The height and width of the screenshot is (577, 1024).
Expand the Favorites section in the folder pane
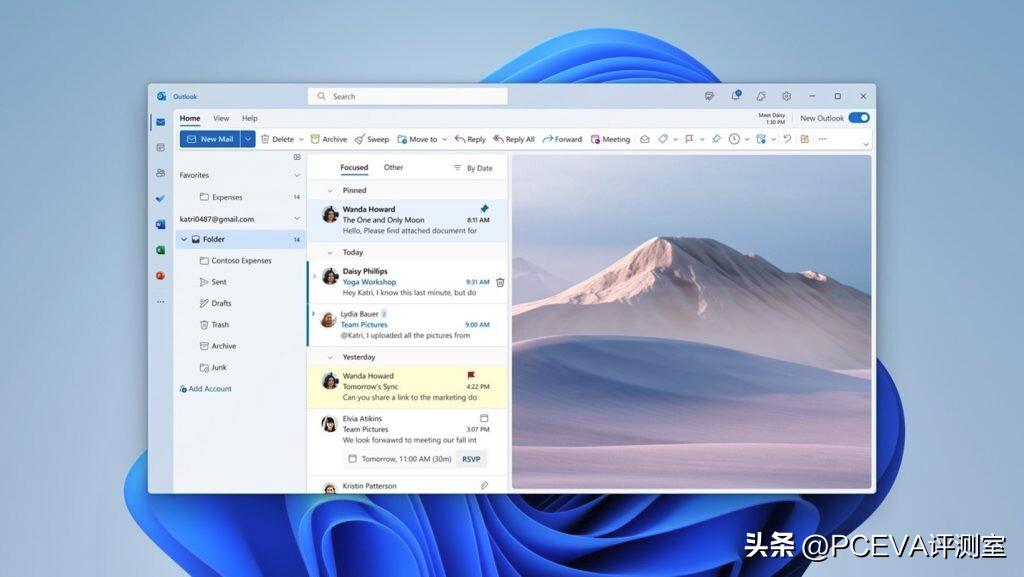pyautogui.click(x=296, y=175)
